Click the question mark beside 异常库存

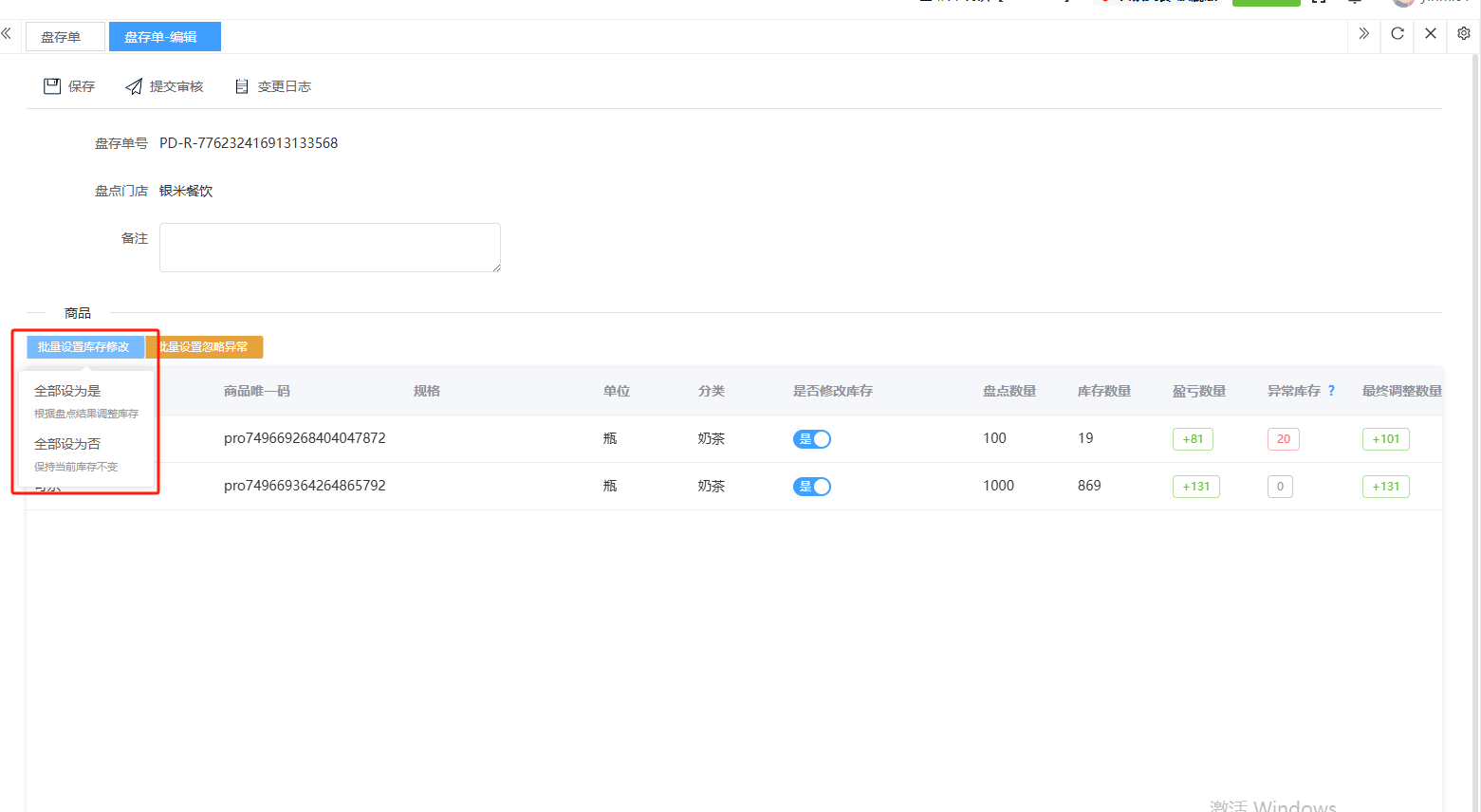click(x=1331, y=391)
